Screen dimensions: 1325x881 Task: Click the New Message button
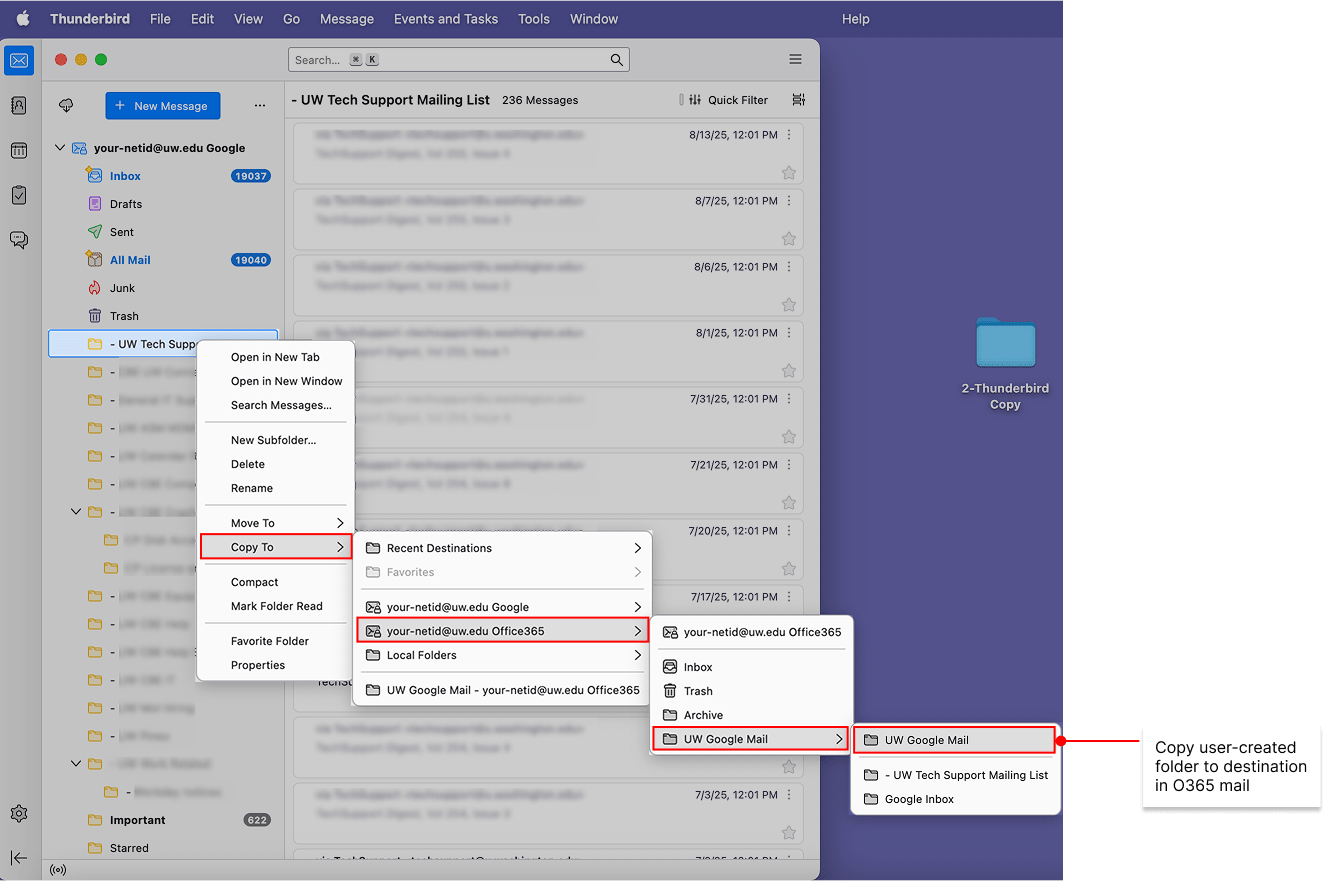click(x=162, y=105)
